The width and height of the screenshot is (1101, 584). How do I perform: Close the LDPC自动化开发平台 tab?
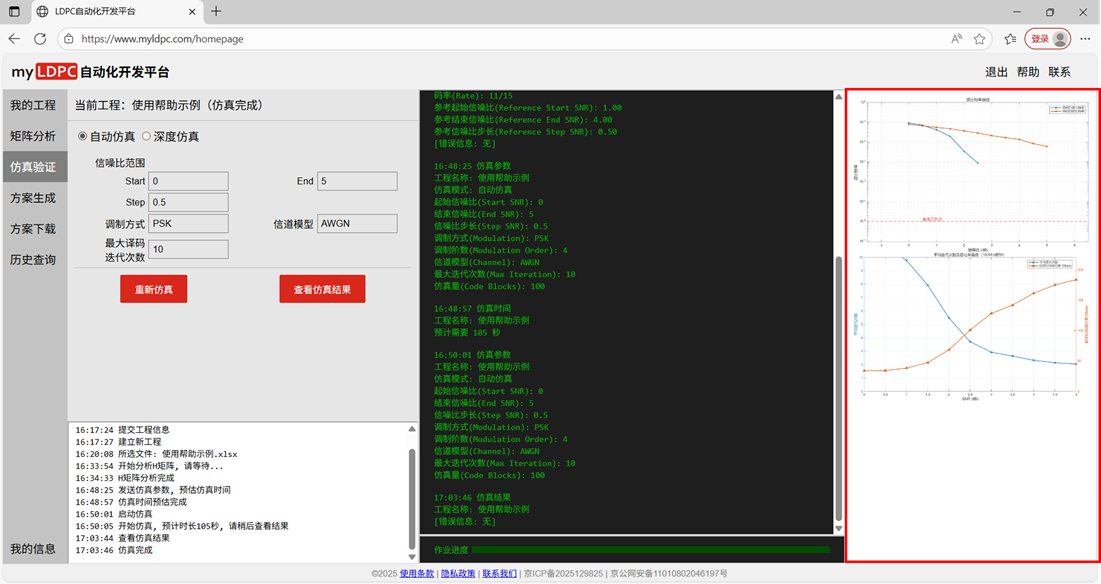pos(191,12)
